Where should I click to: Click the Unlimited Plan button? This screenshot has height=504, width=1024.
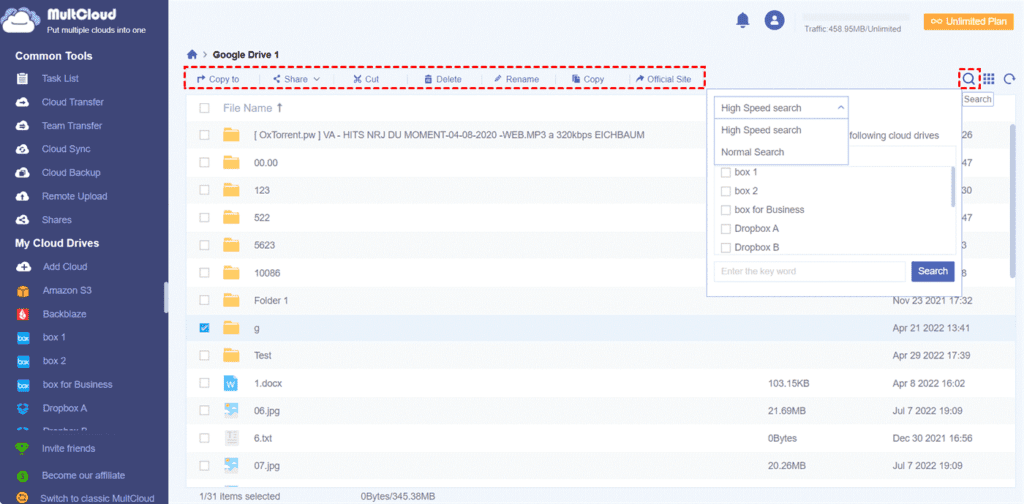(968, 22)
